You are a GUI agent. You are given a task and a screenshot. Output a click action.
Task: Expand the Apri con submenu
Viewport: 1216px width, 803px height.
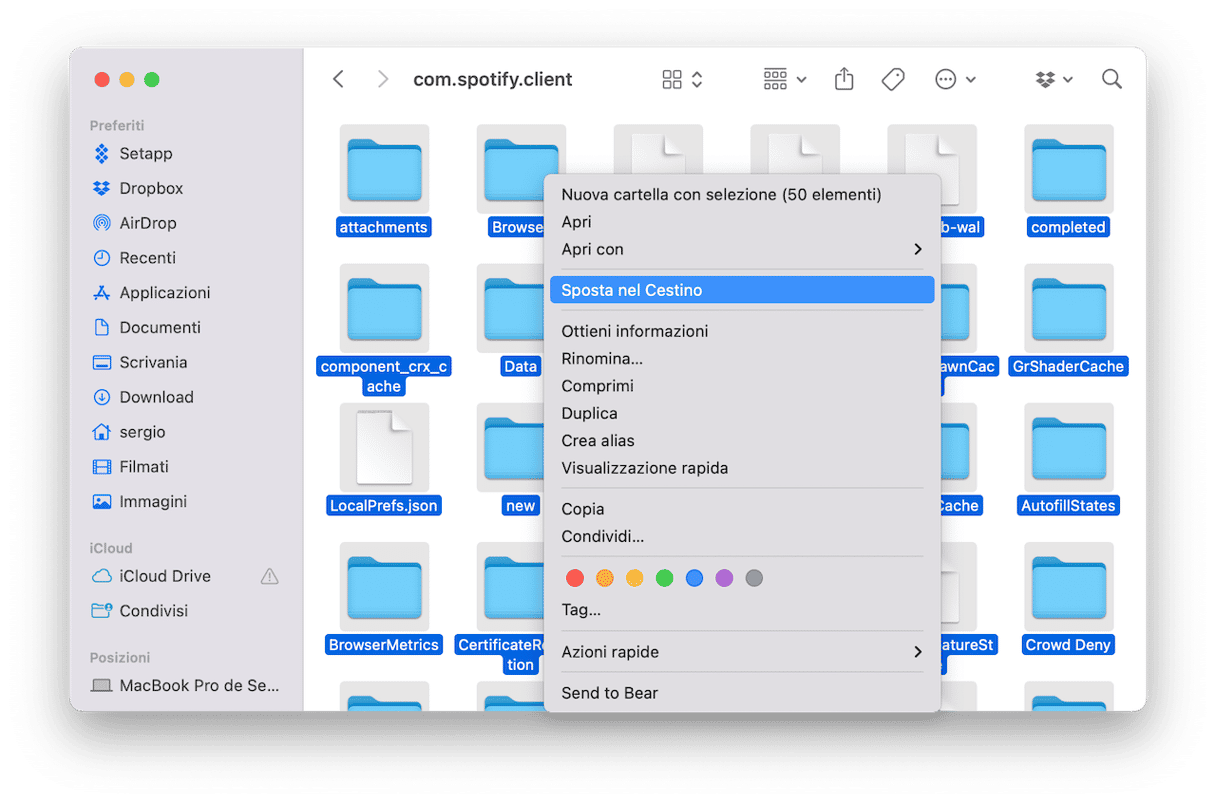coord(742,249)
